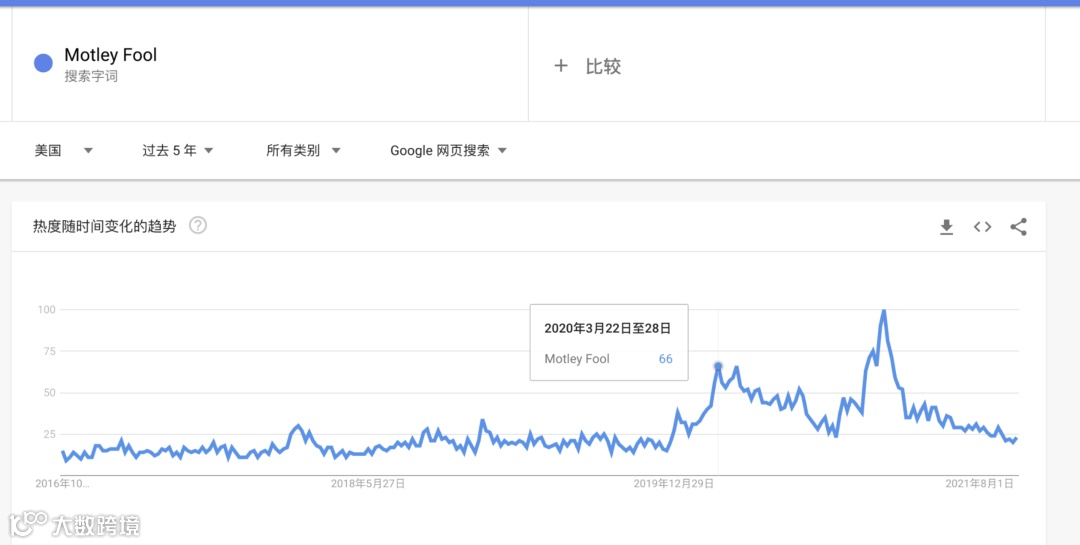
Task: Click the 2021年8月1日 axis label
Action: pyautogui.click(x=979, y=484)
